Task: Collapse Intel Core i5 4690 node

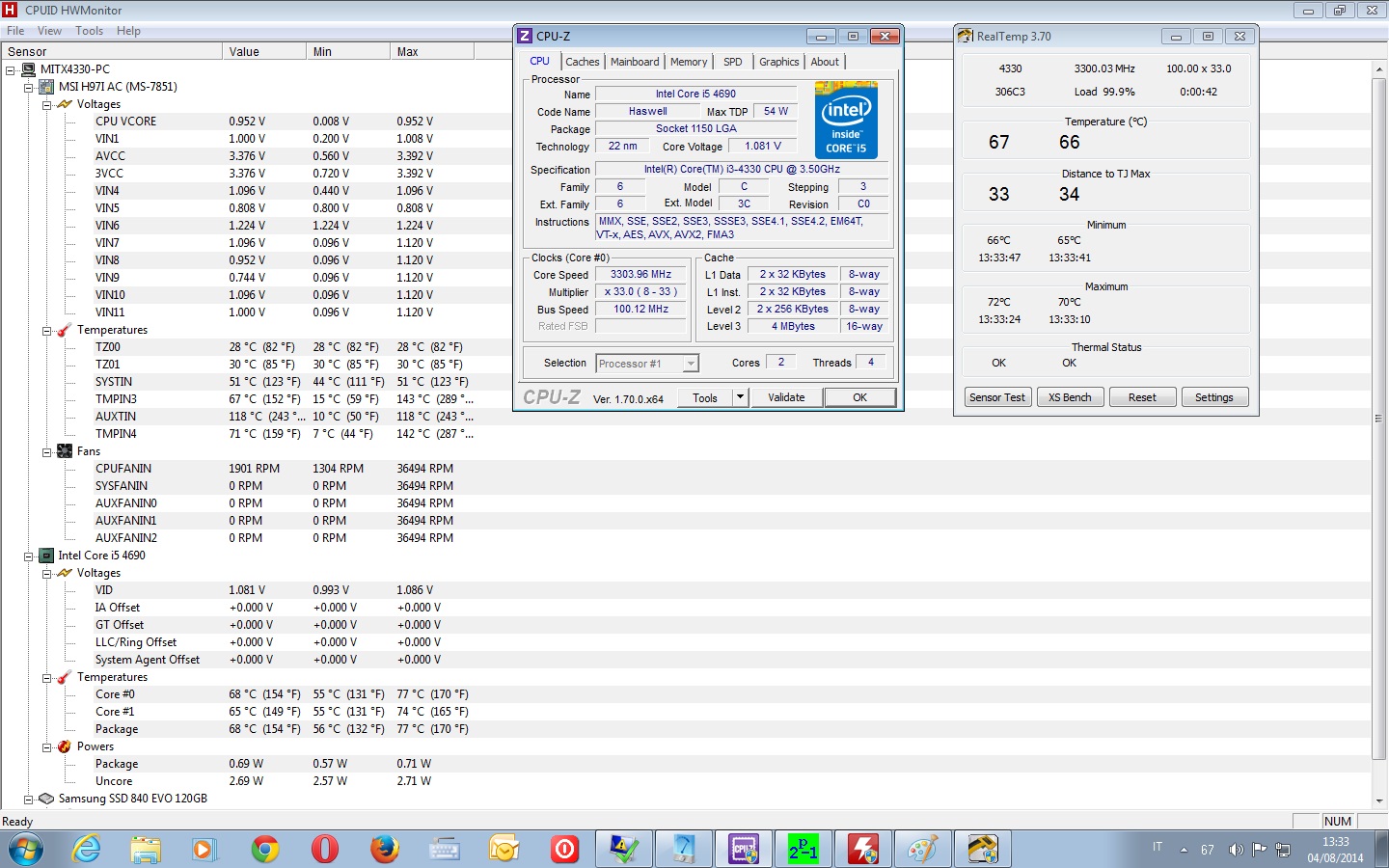Action: click(28, 556)
